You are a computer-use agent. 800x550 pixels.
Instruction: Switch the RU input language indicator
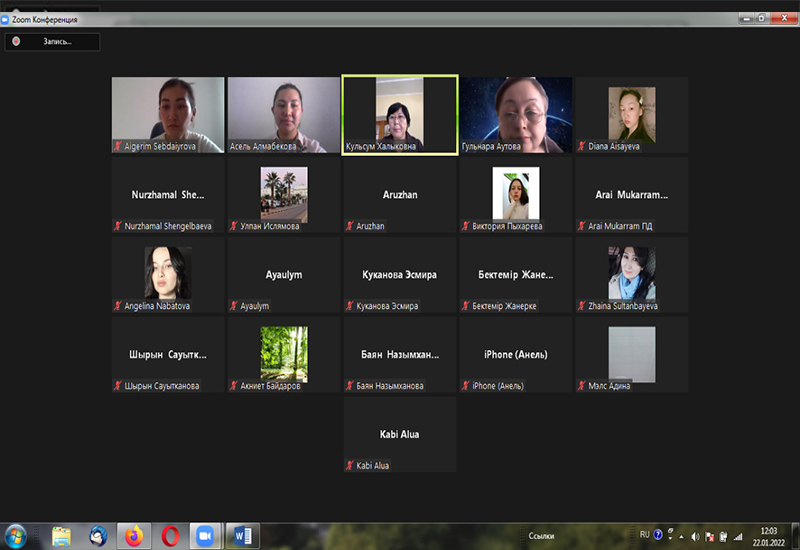pyautogui.click(x=644, y=535)
